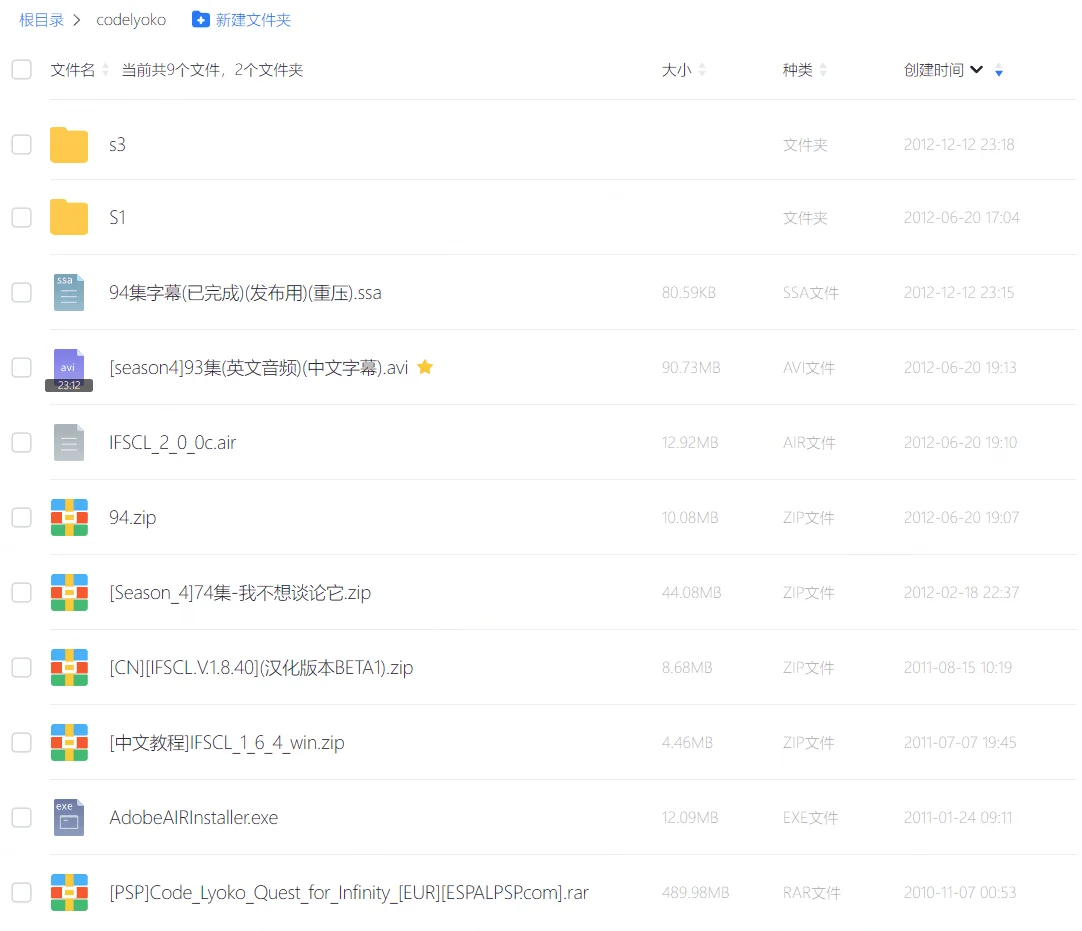Tick the checkbox for AdobeAIRInstaller.exe
Viewport: 1082px width, 931px height.
tap(21, 817)
